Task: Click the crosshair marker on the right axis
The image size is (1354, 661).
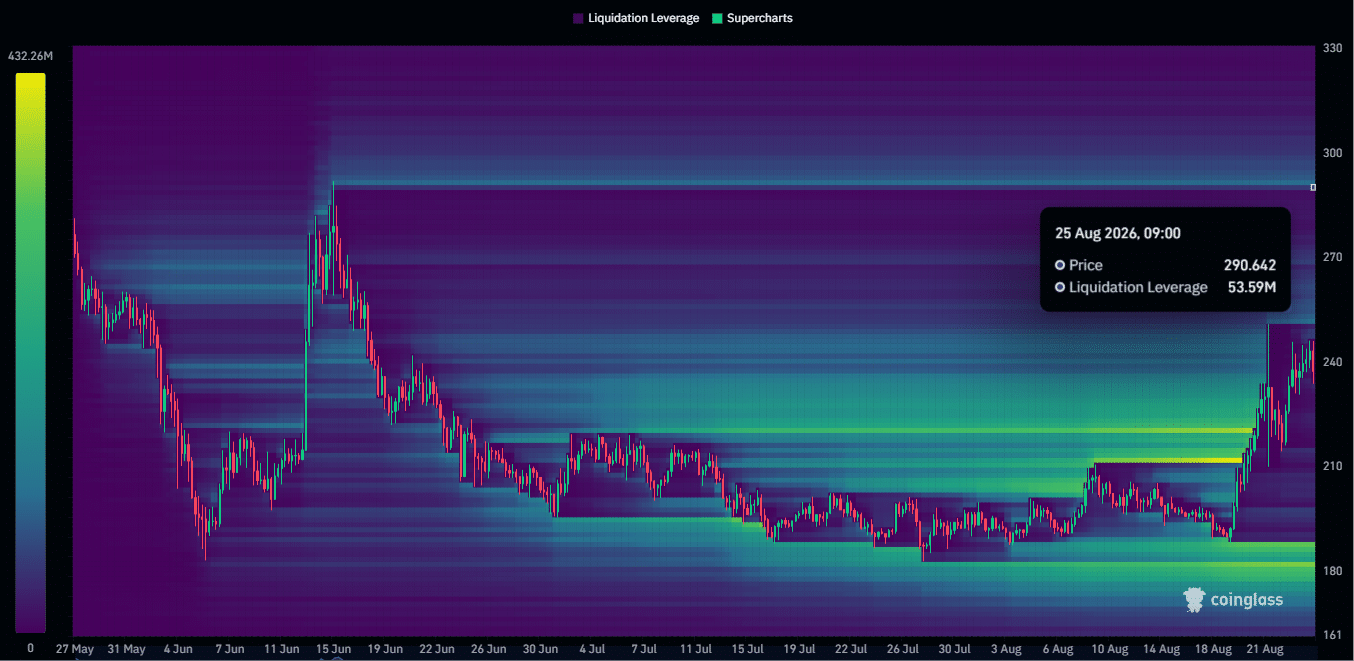Action: point(1313,187)
